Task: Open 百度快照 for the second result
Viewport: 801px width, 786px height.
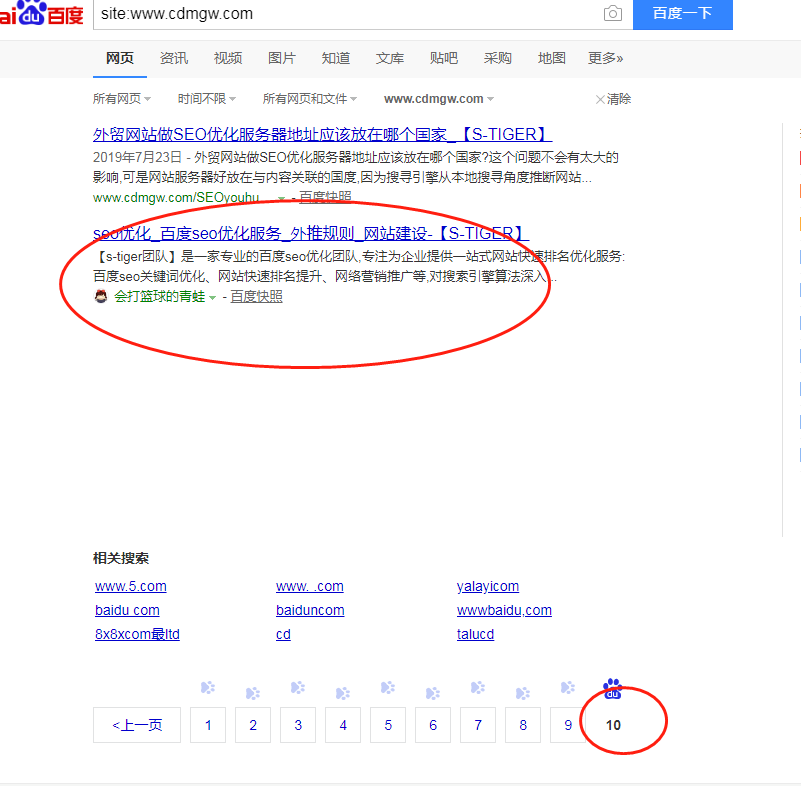Action: pyautogui.click(x=256, y=296)
